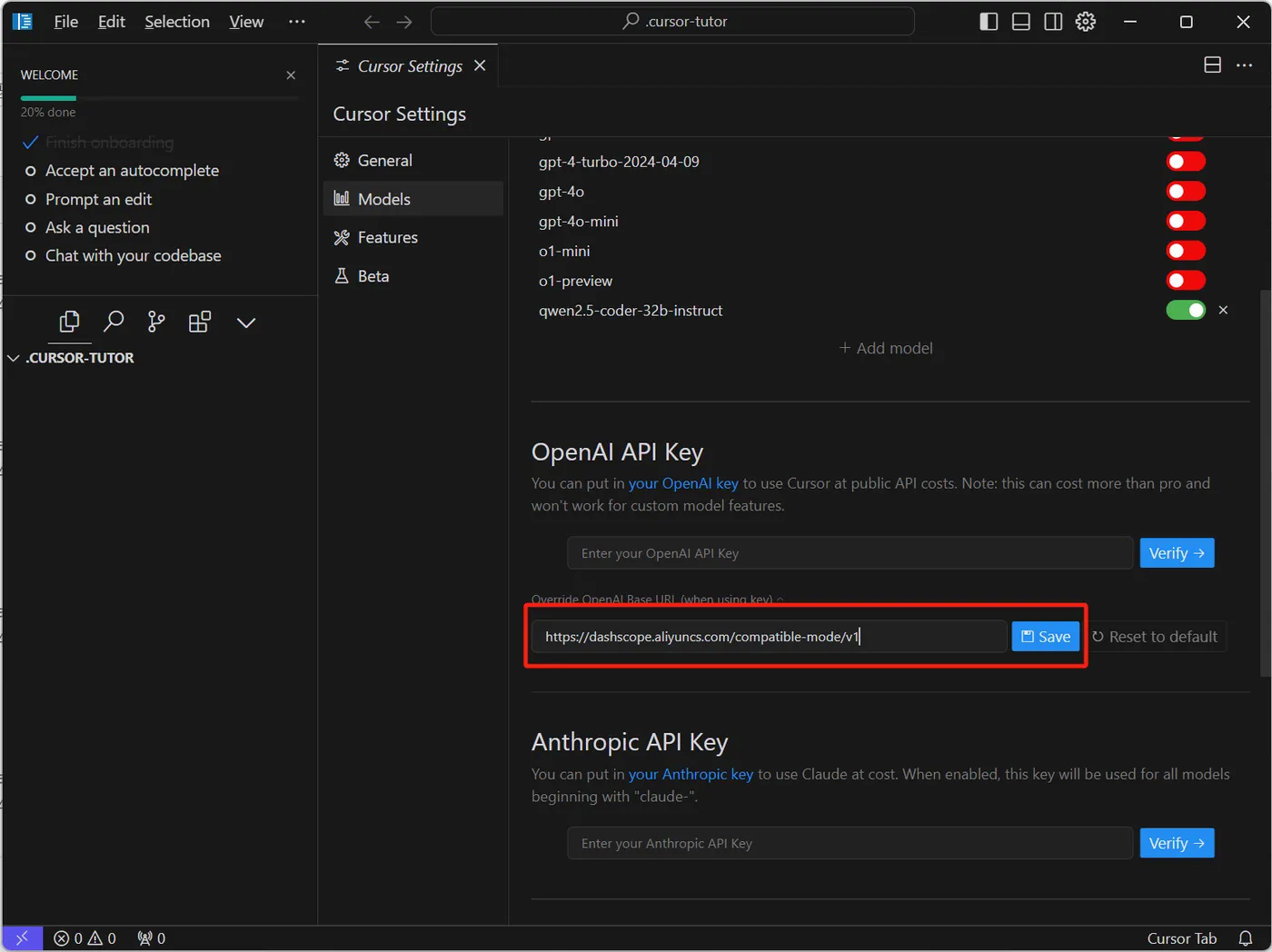Viewport: 1272px width, 952px height.
Task: Open Models settings section
Action: [x=413, y=199]
